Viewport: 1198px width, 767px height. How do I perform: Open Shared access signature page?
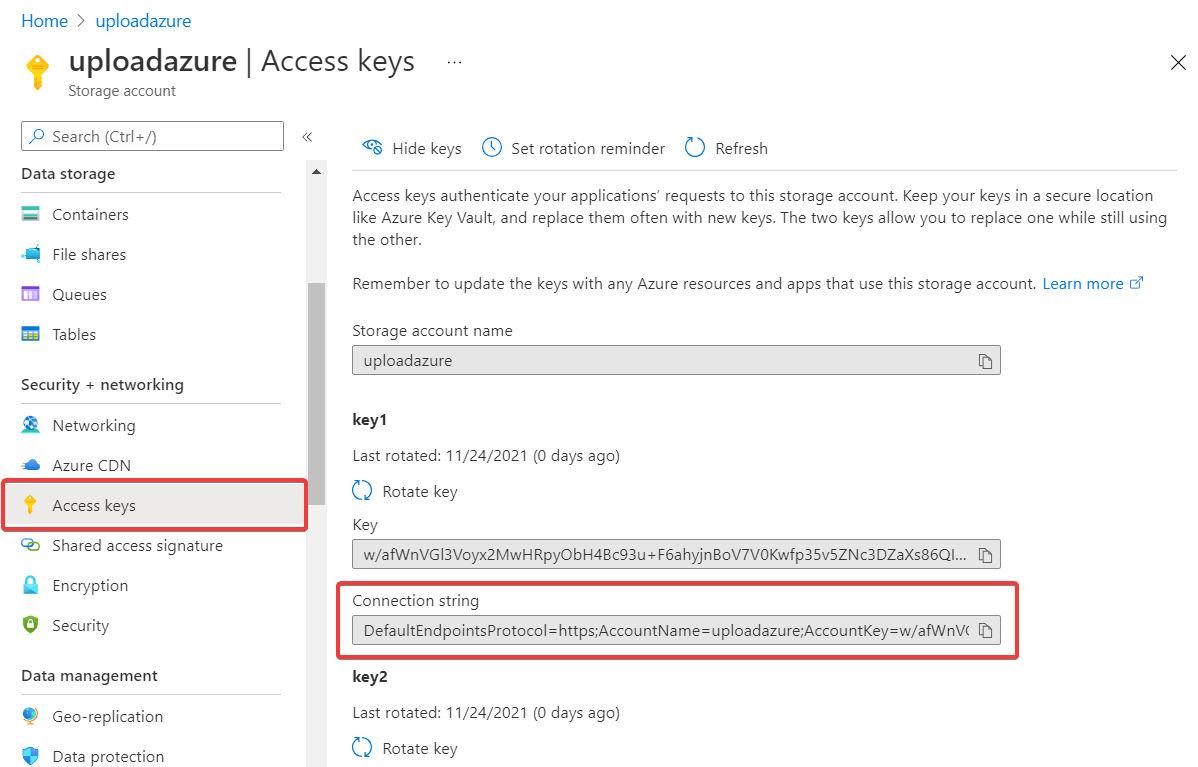point(137,546)
